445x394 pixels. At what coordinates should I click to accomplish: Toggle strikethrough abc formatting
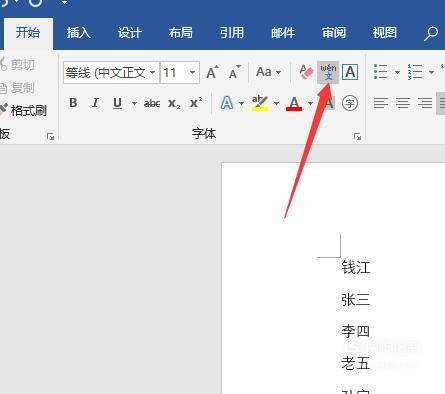[x=152, y=103]
